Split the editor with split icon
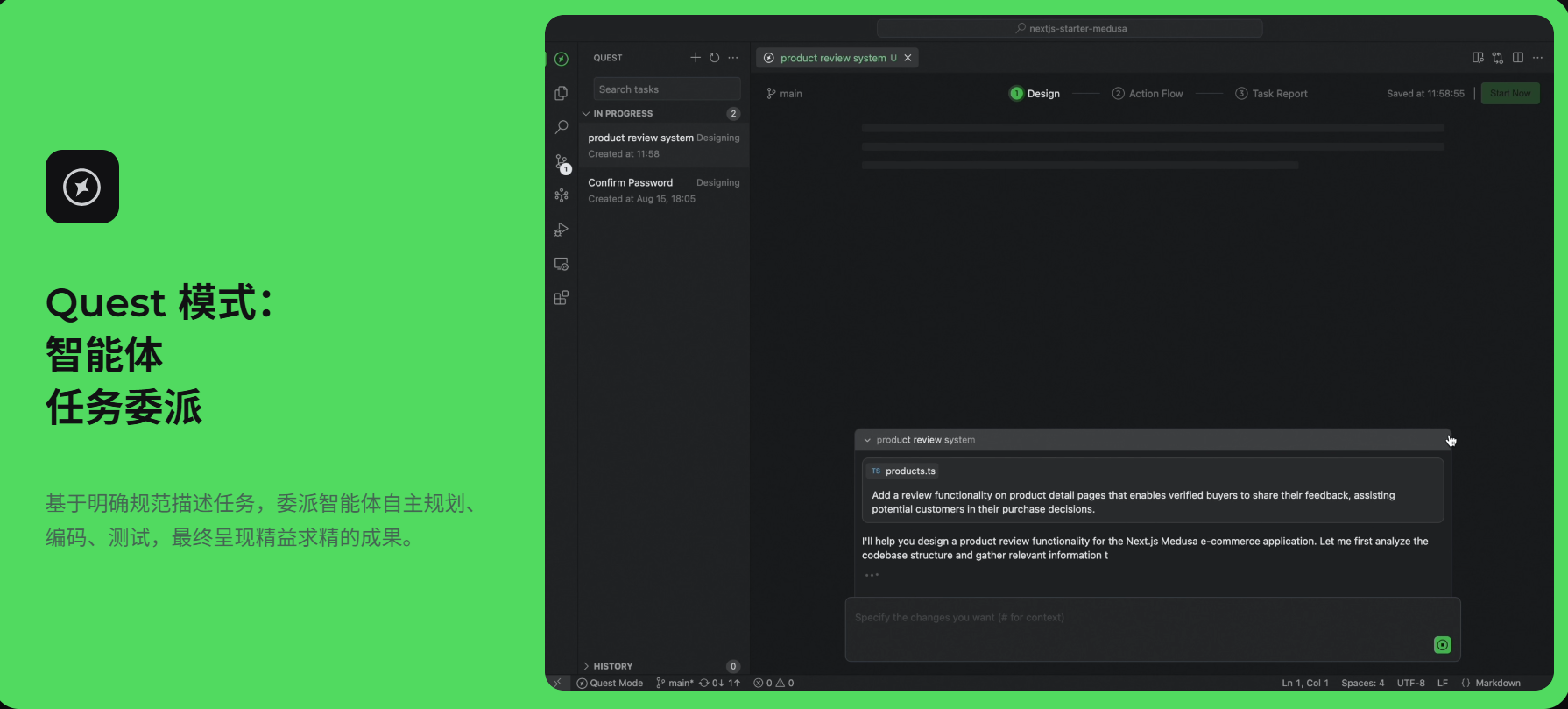The height and width of the screenshot is (709, 1568). 1518,58
